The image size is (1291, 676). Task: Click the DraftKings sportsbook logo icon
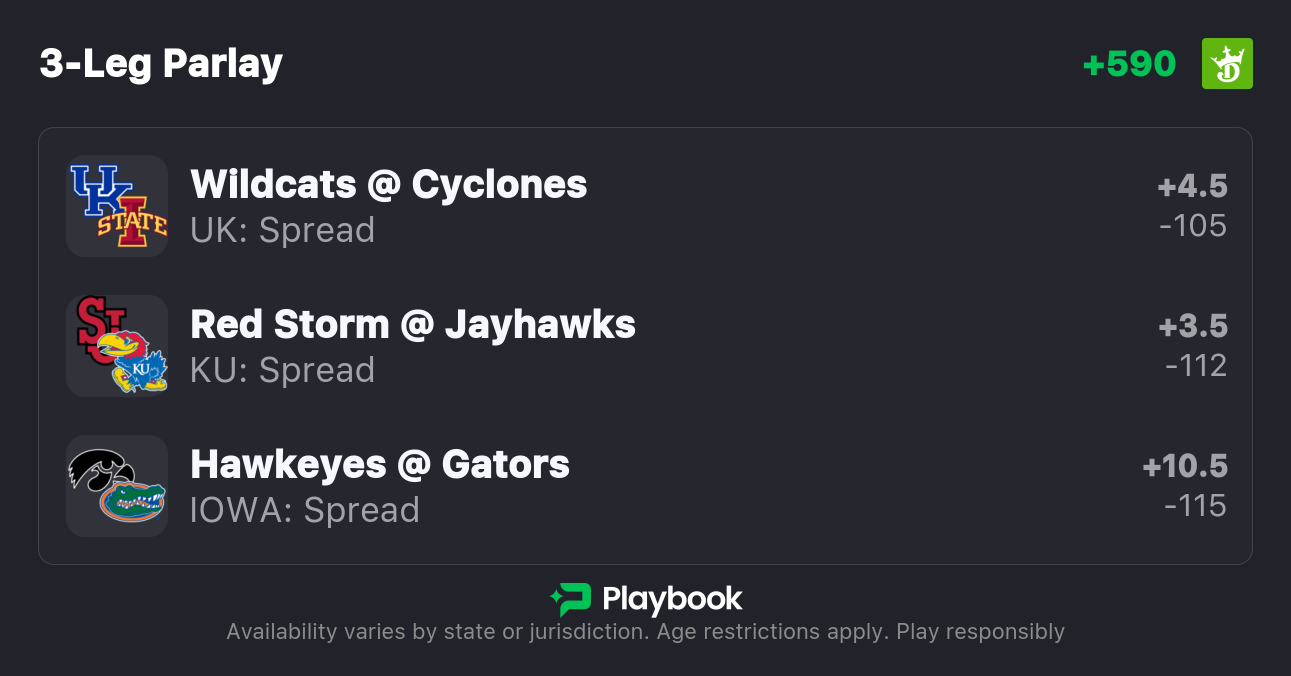(x=1227, y=64)
